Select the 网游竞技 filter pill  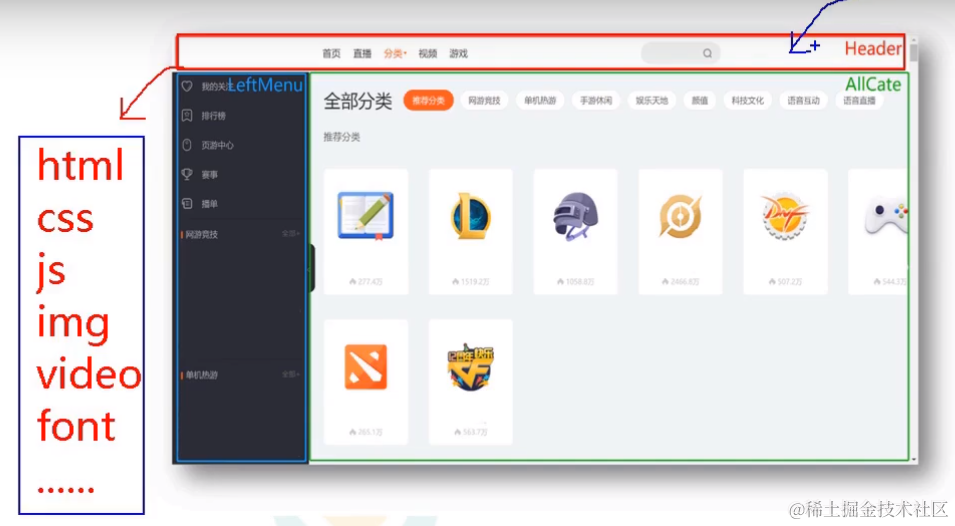(484, 100)
